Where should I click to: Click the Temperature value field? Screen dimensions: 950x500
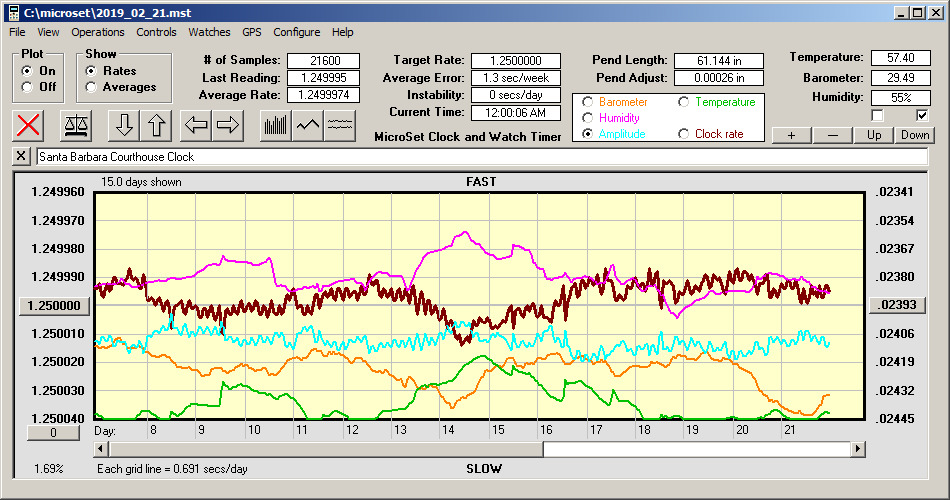900,58
